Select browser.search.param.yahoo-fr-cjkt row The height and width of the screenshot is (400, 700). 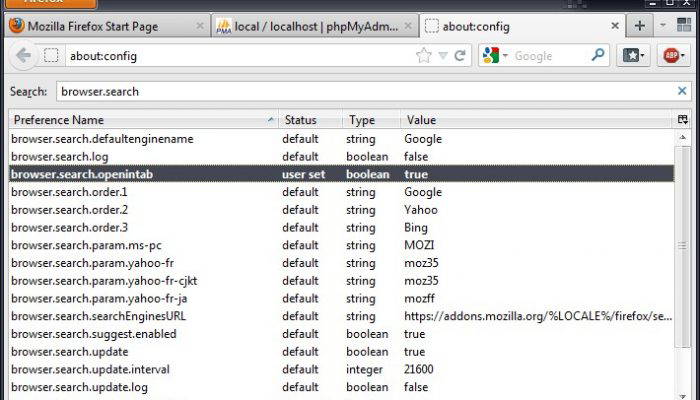click(342, 281)
